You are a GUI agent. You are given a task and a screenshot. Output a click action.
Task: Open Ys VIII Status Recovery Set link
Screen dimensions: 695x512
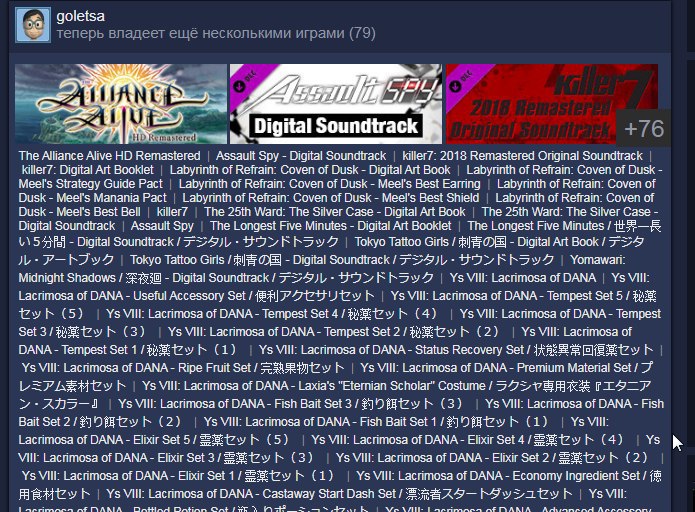coord(456,350)
